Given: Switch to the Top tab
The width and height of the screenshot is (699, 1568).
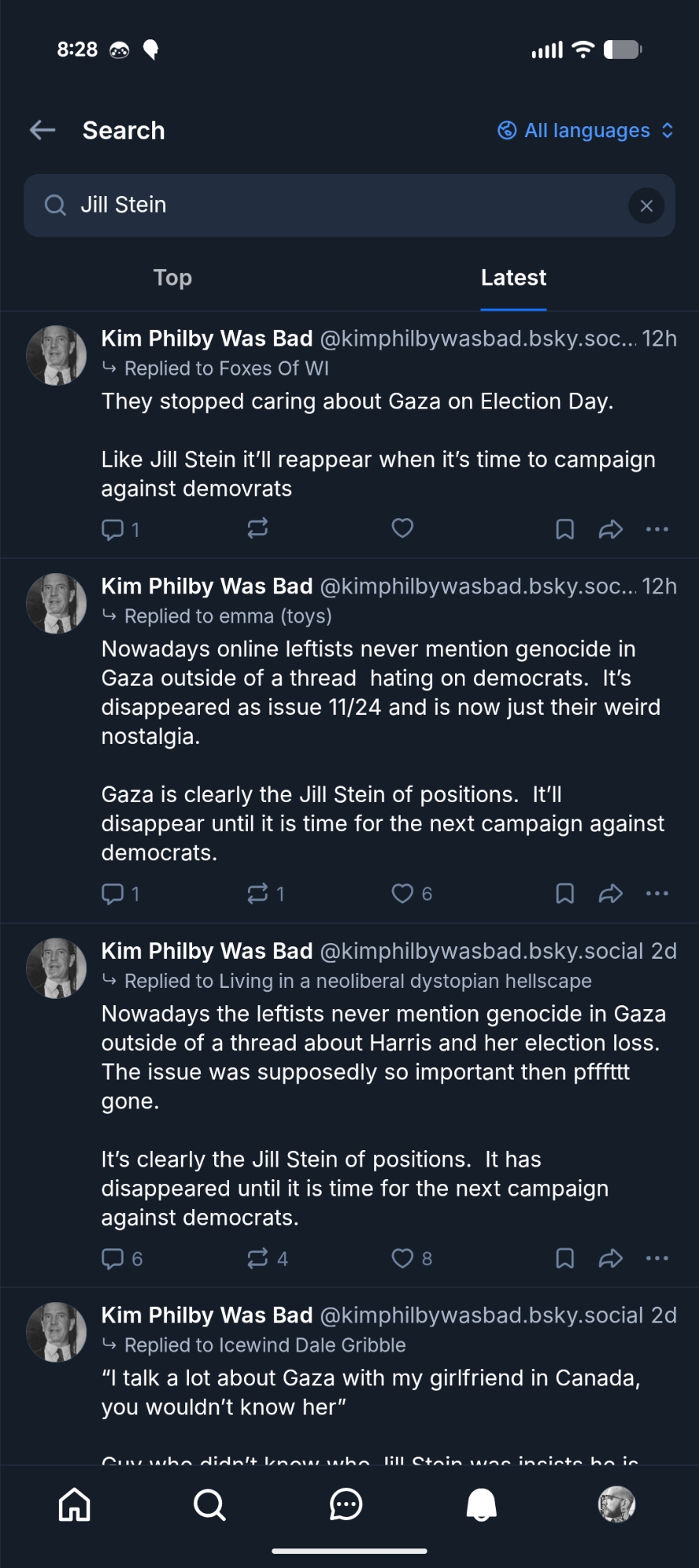Looking at the screenshot, I should pos(173,278).
